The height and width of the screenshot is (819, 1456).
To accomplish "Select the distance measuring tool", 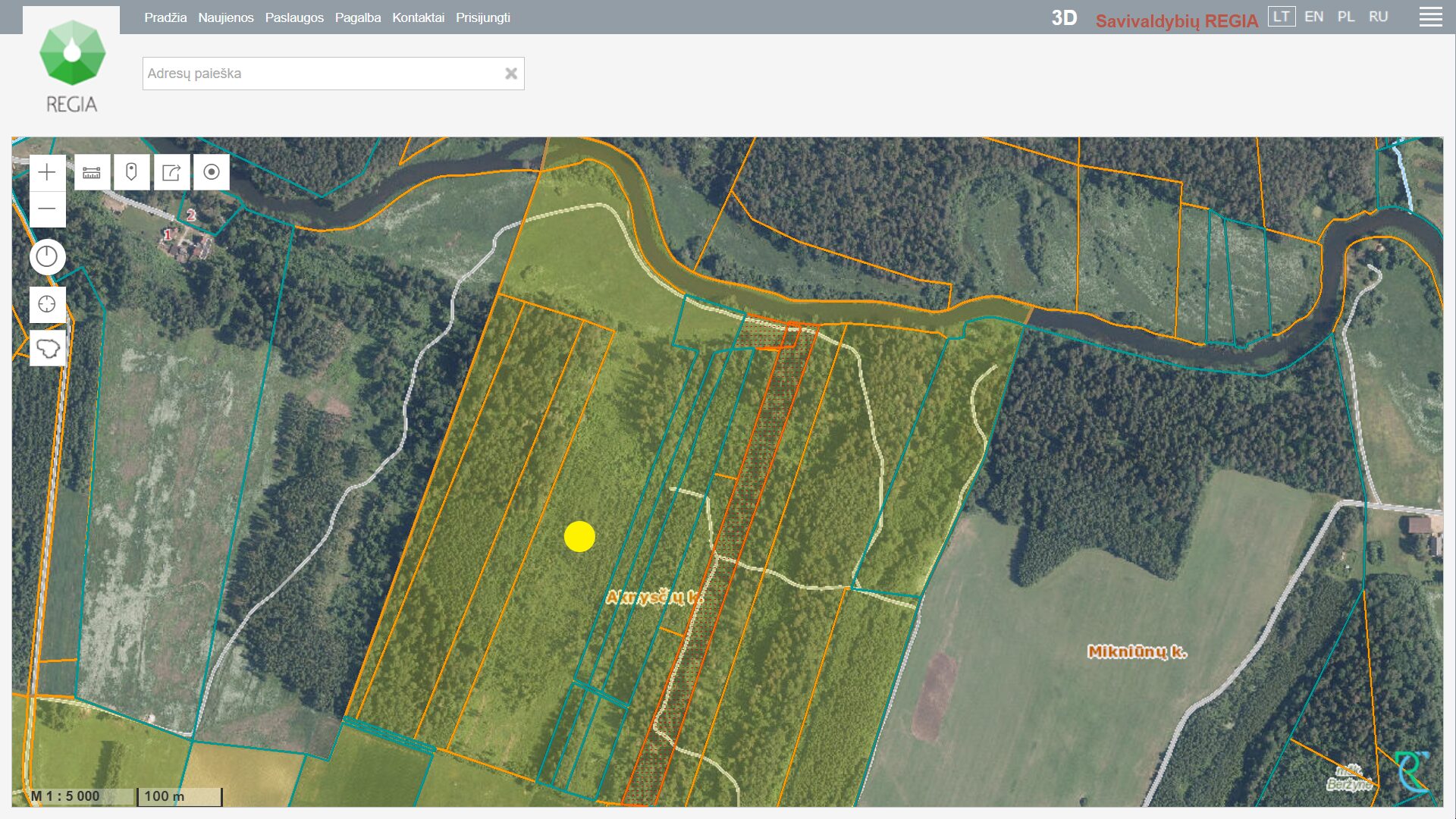I will (x=90, y=171).
